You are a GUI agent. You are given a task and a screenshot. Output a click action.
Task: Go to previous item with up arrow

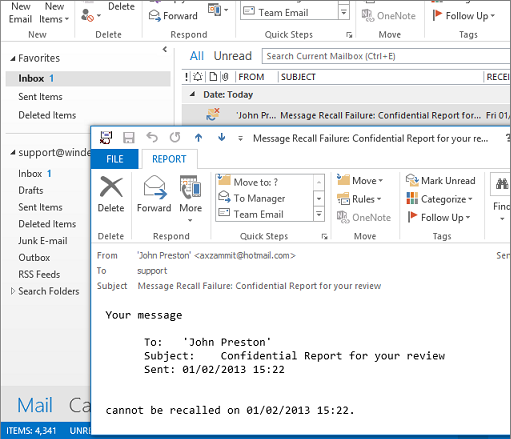pos(198,137)
